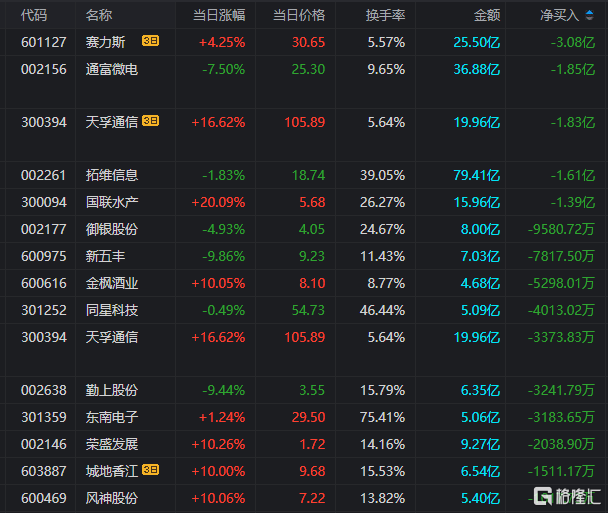
Task: Open the 城地香江 stock name
Action: (x=112, y=471)
